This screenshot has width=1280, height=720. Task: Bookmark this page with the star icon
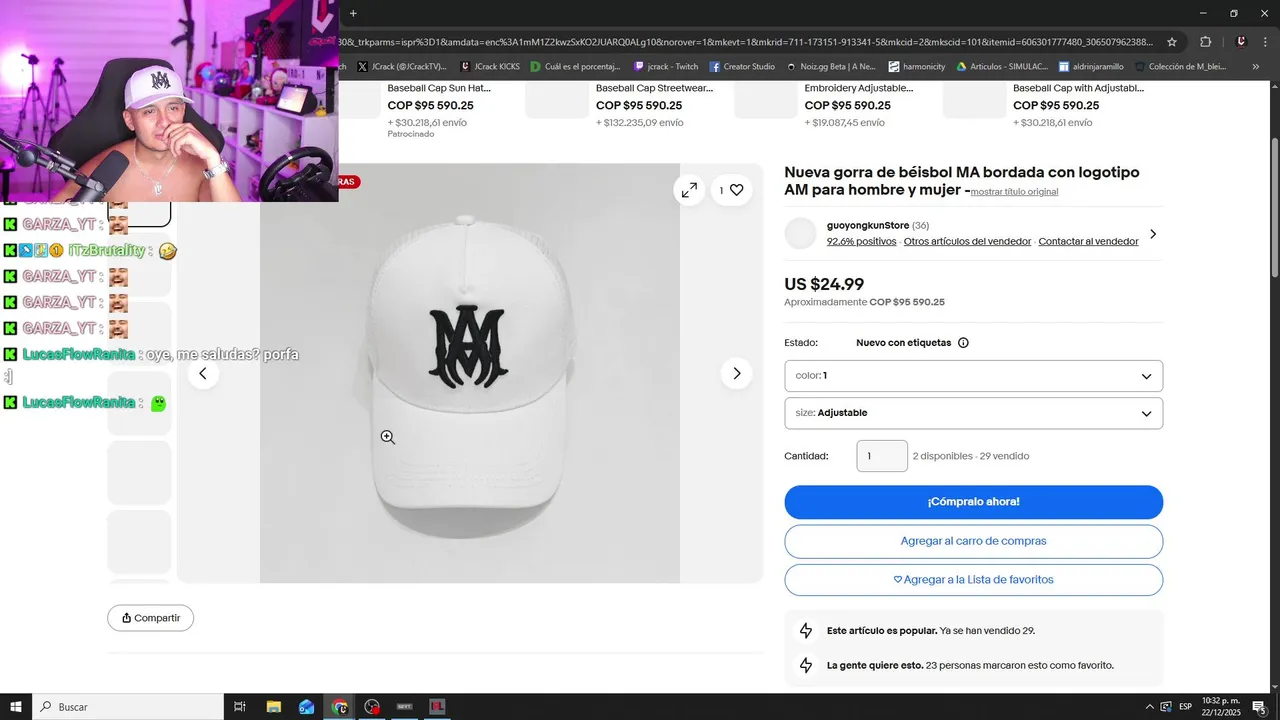1172,42
